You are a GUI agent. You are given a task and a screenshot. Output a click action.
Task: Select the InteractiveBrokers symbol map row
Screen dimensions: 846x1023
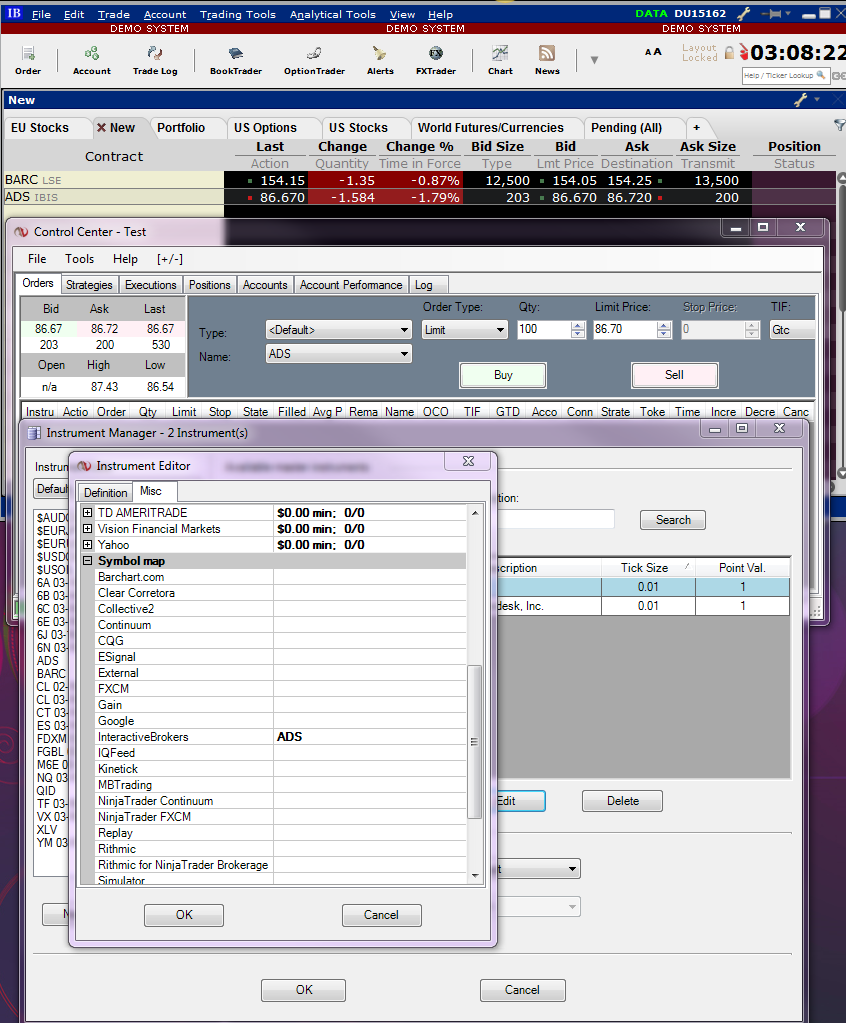pos(280,737)
